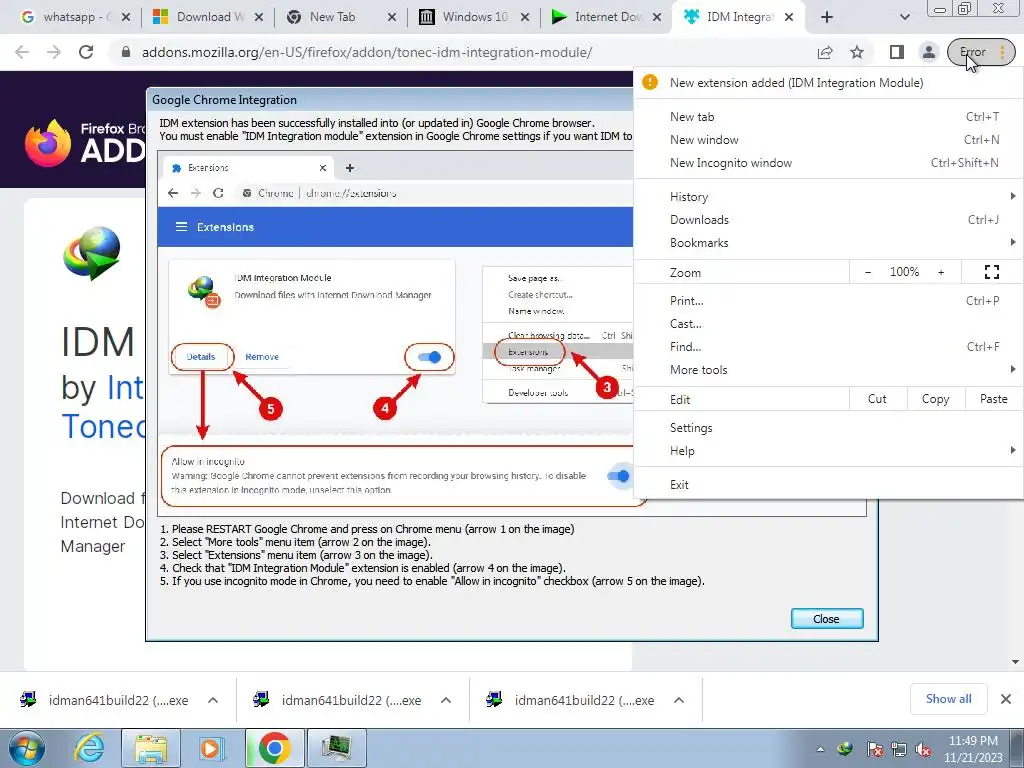Viewport: 1024px width, 768px height.
Task: Open the monitor app in taskbar
Action: pyautogui.click(x=336, y=748)
